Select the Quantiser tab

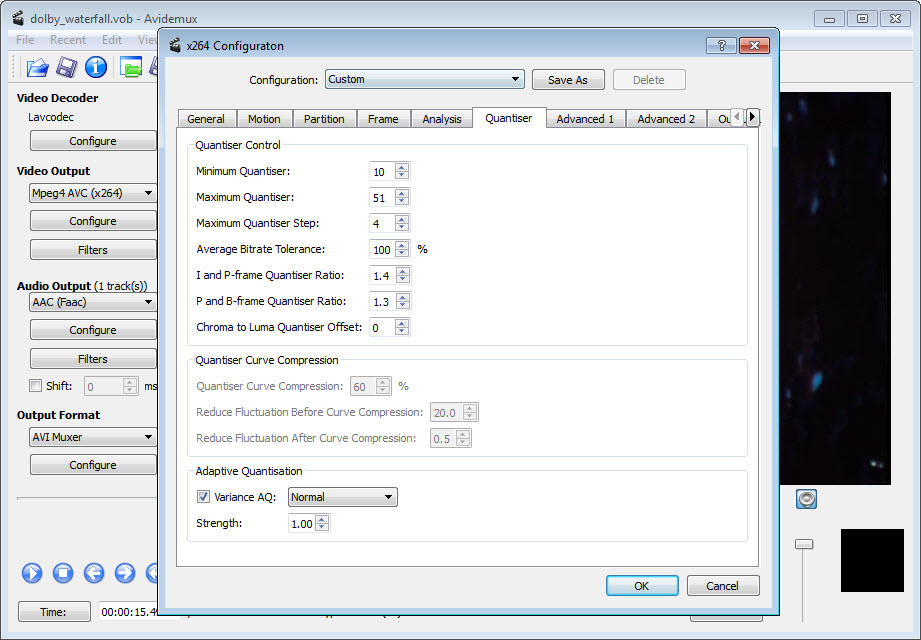pyautogui.click(x=509, y=118)
